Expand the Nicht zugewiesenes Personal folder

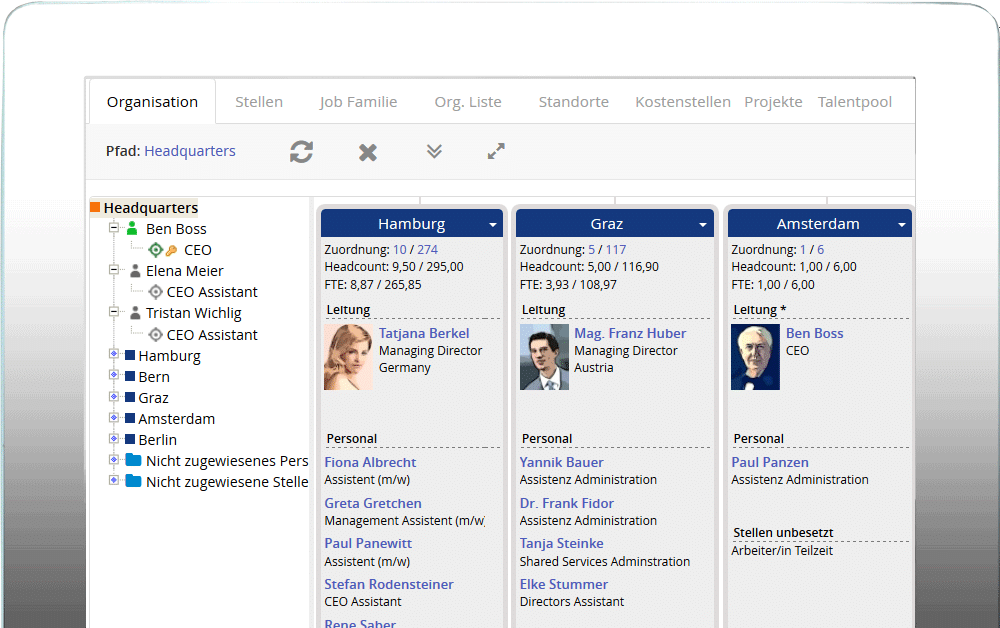(114, 460)
